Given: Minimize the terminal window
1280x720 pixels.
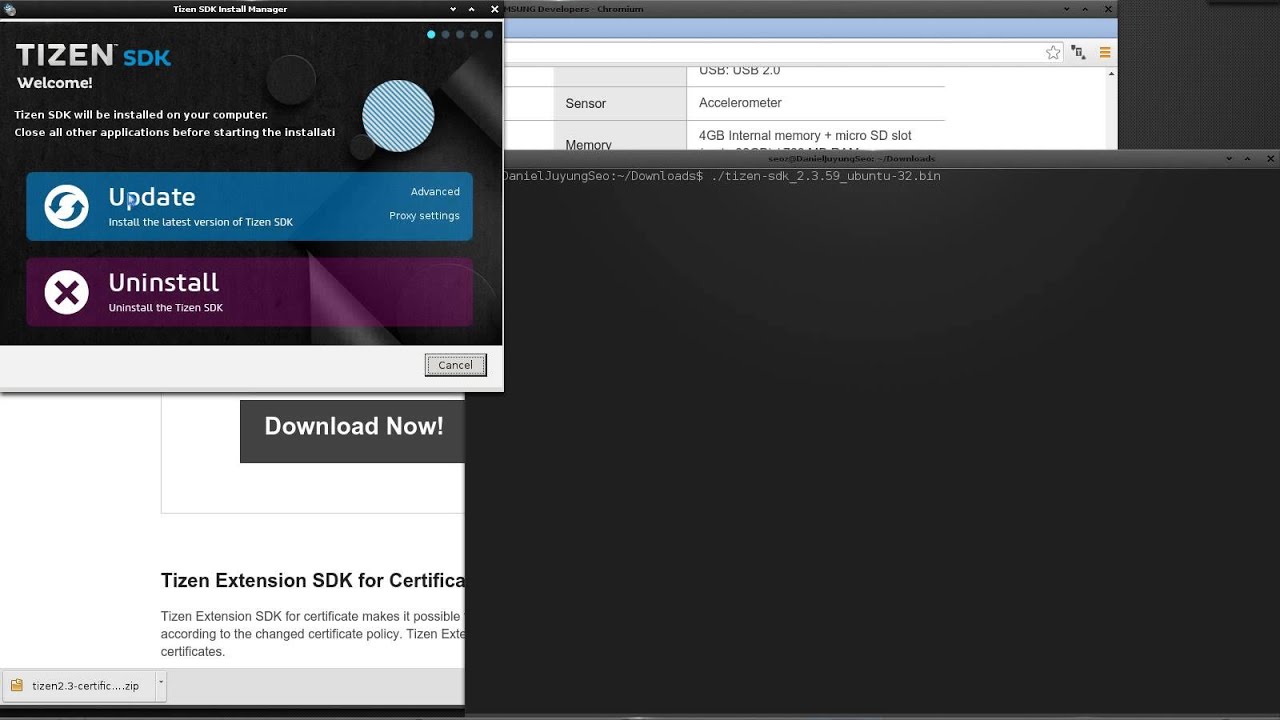Looking at the screenshot, I should point(1229,158).
